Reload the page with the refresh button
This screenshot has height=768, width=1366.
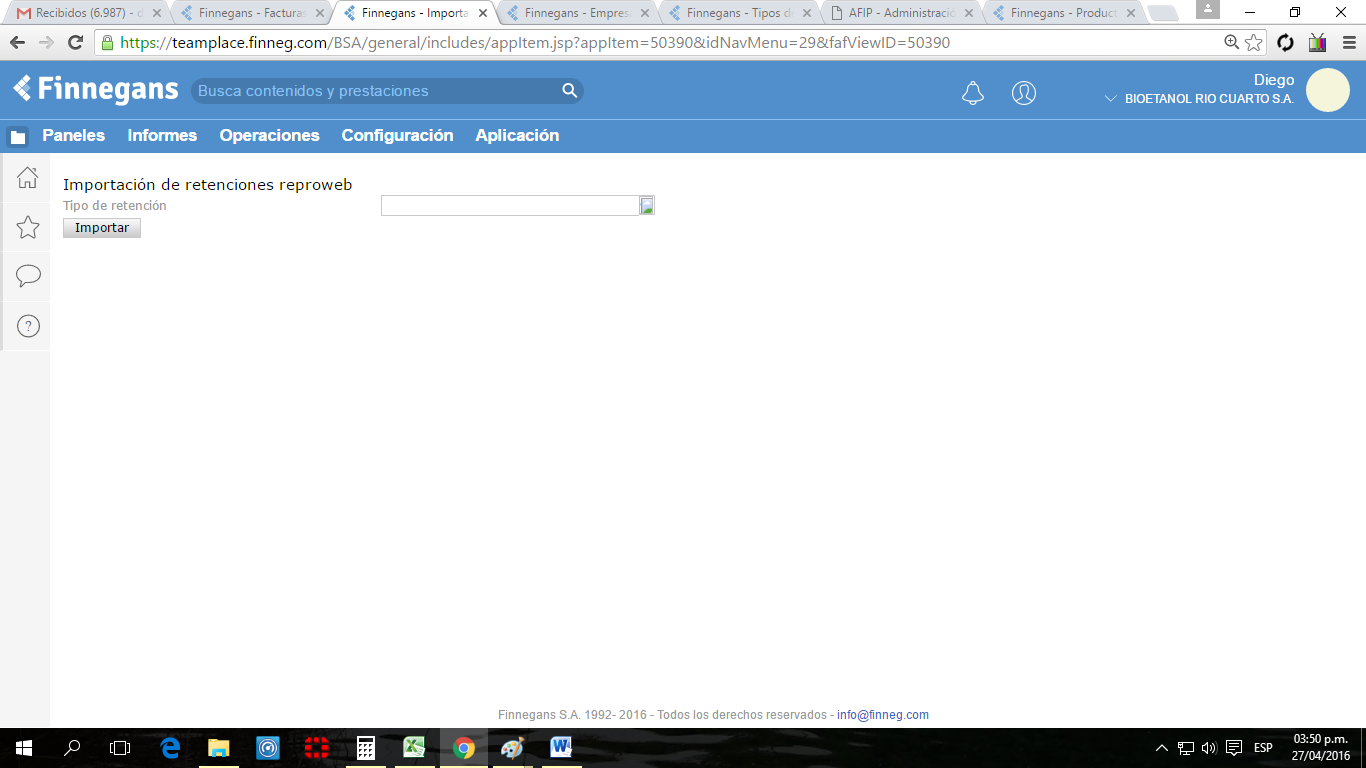tap(75, 43)
